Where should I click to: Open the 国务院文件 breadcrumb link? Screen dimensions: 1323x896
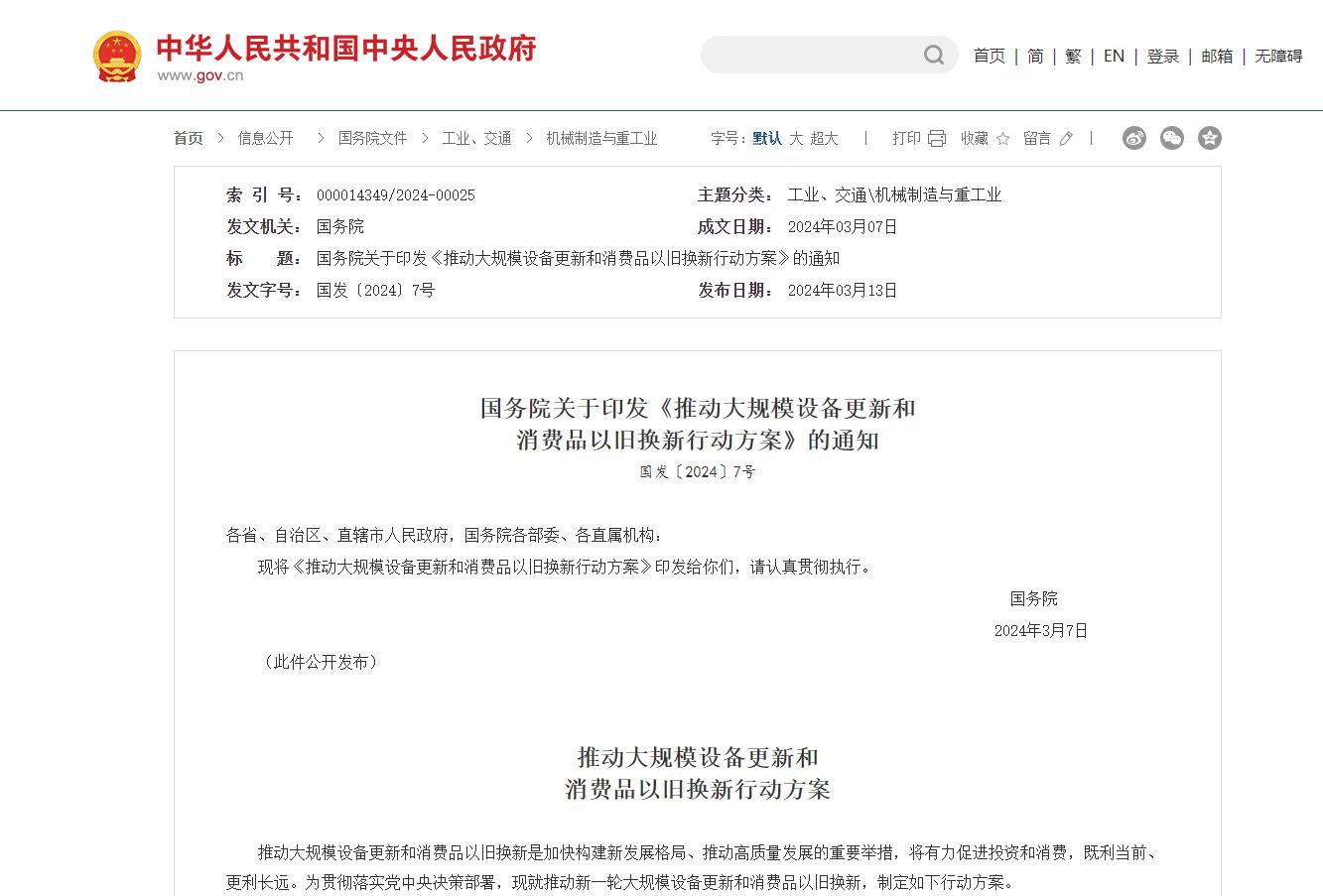point(372,138)
